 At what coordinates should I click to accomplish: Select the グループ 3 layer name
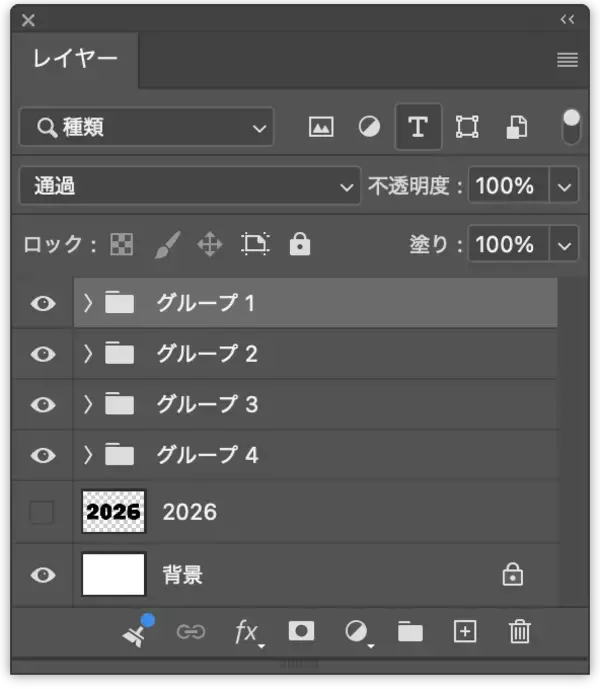pos(207,404)
